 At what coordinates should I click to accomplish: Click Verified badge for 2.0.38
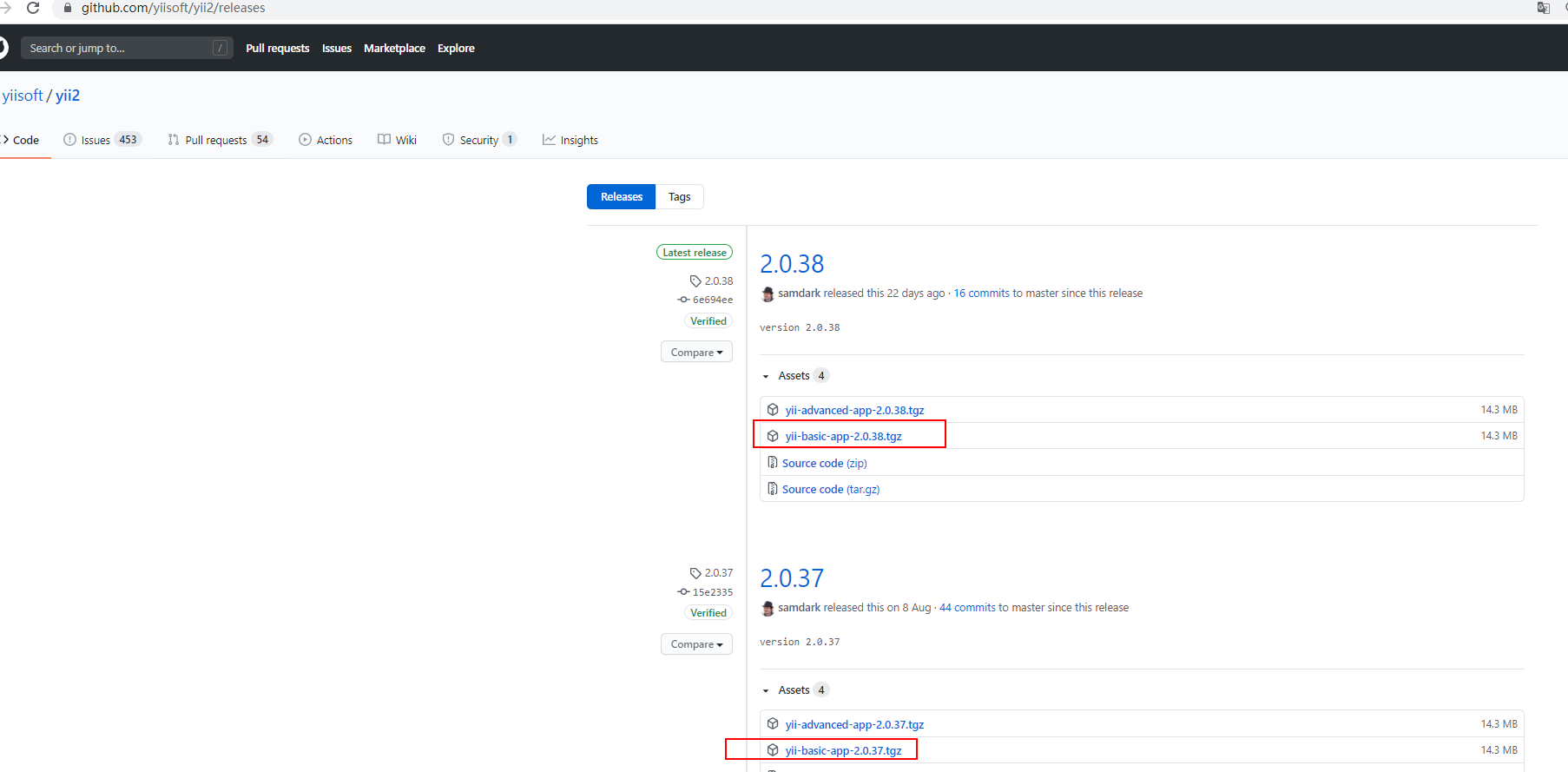(708, 321)
